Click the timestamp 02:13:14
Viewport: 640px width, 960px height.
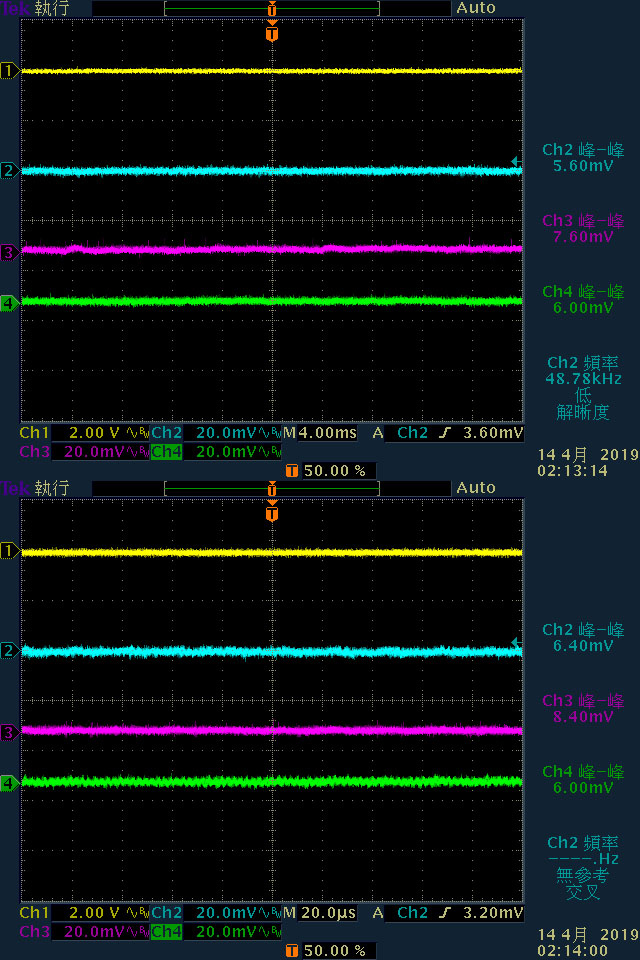572,471
